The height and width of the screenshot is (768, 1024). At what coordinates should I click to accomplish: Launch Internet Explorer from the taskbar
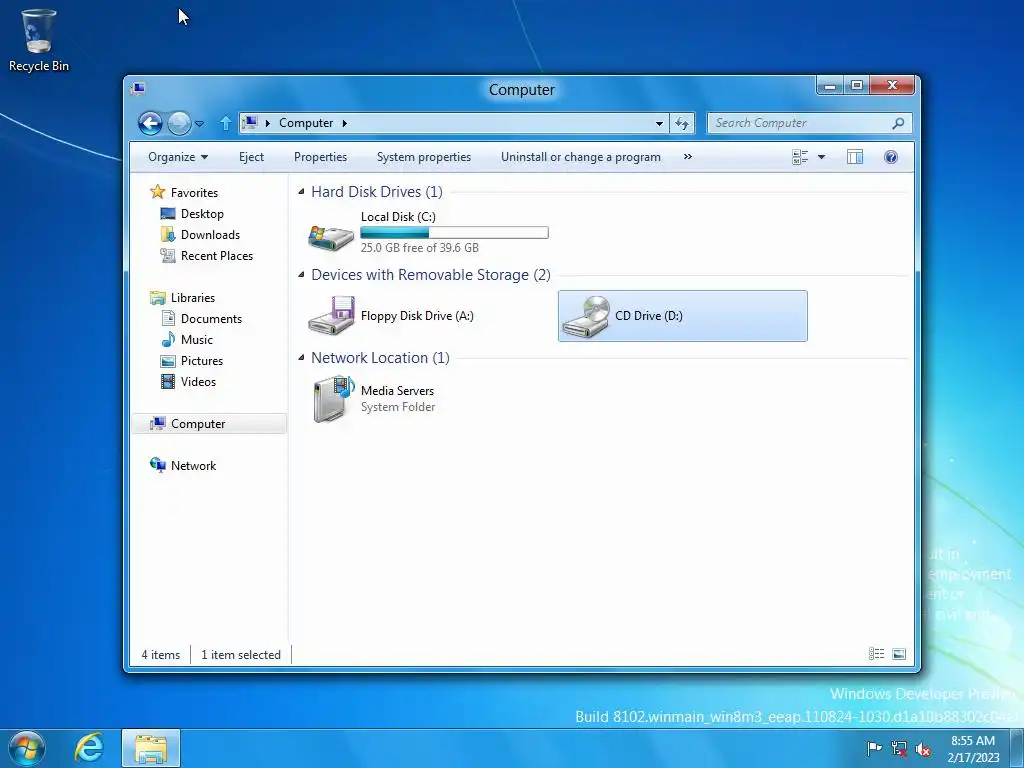[89, 748]
